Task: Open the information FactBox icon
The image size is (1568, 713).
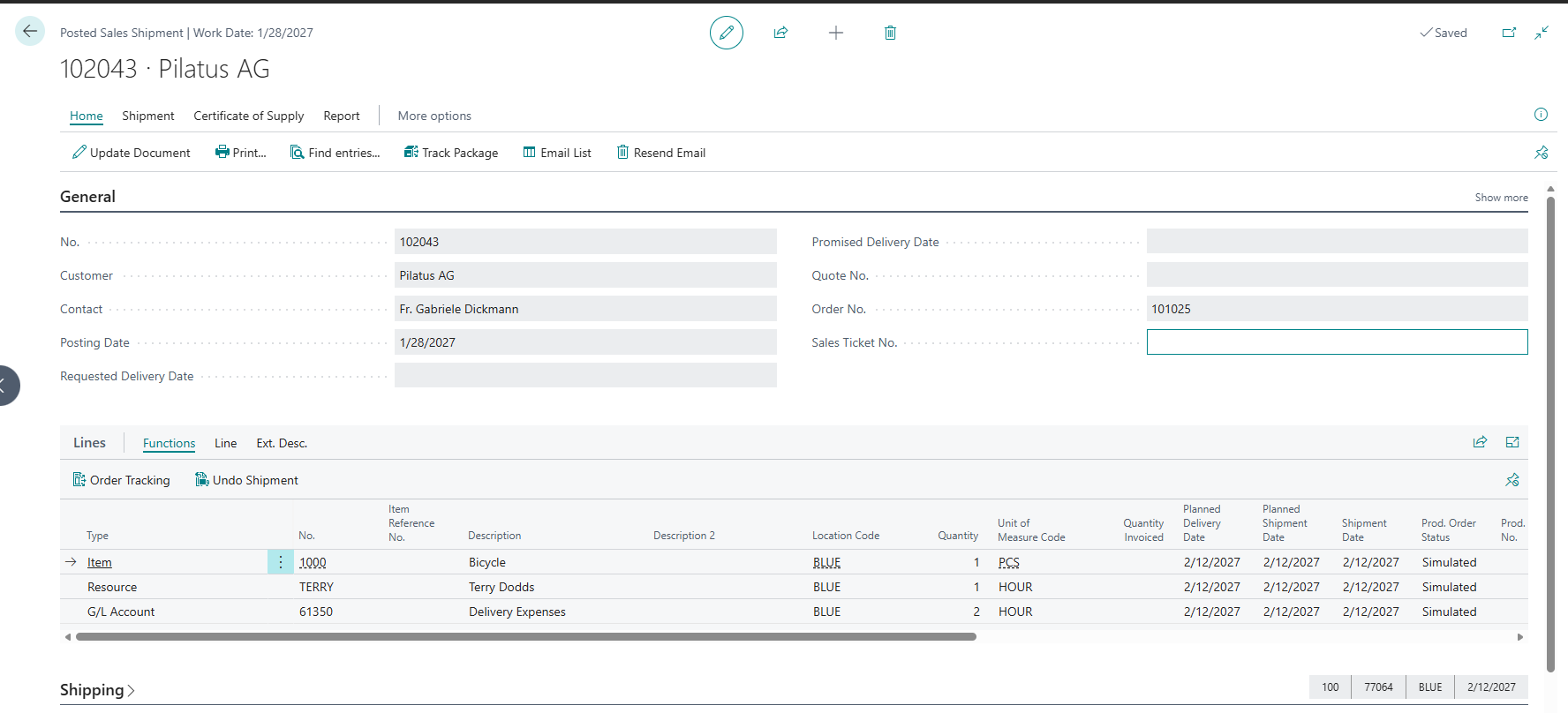Action: 1541,115
